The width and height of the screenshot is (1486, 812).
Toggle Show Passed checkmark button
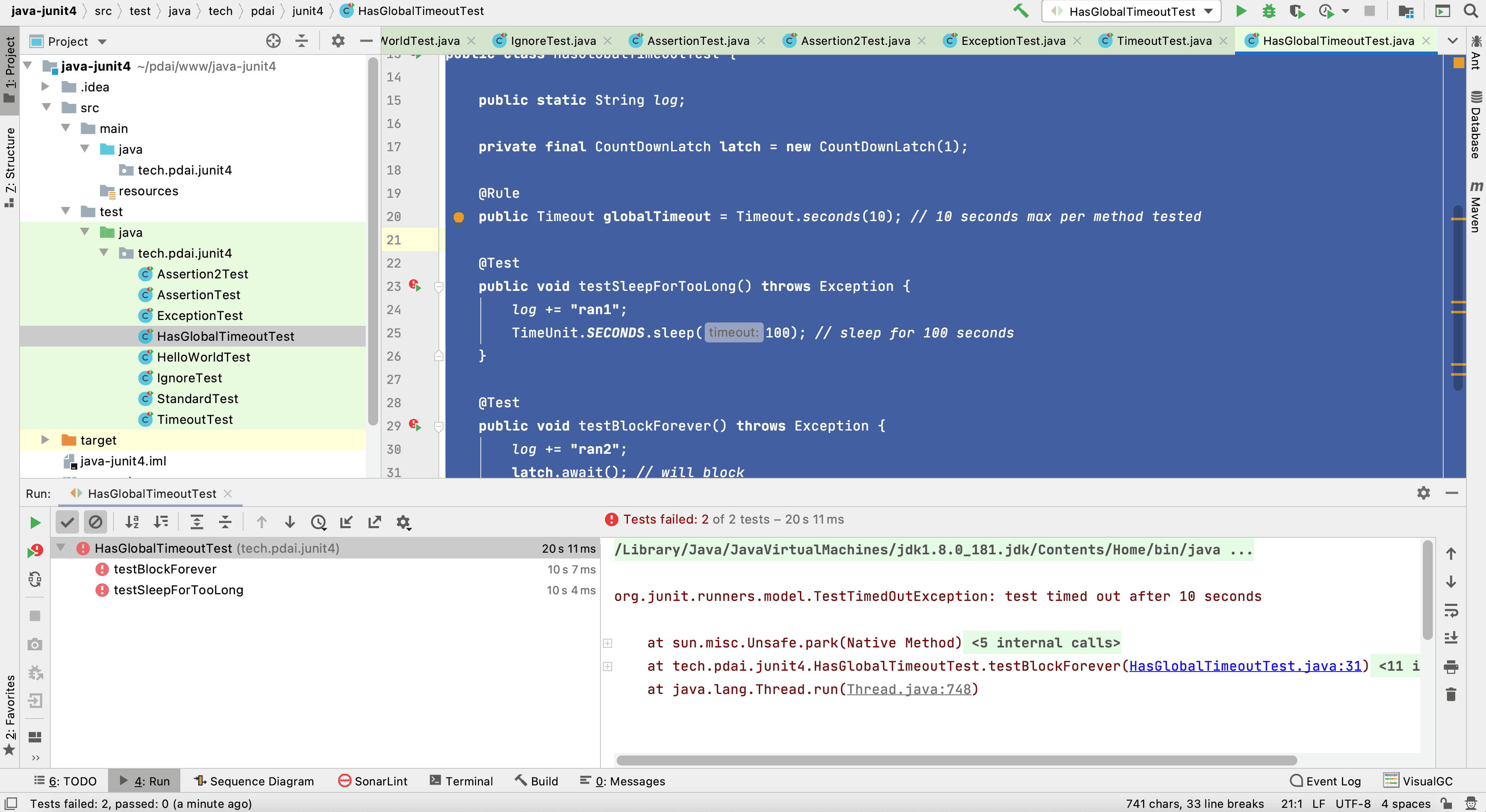click(67, 522)
